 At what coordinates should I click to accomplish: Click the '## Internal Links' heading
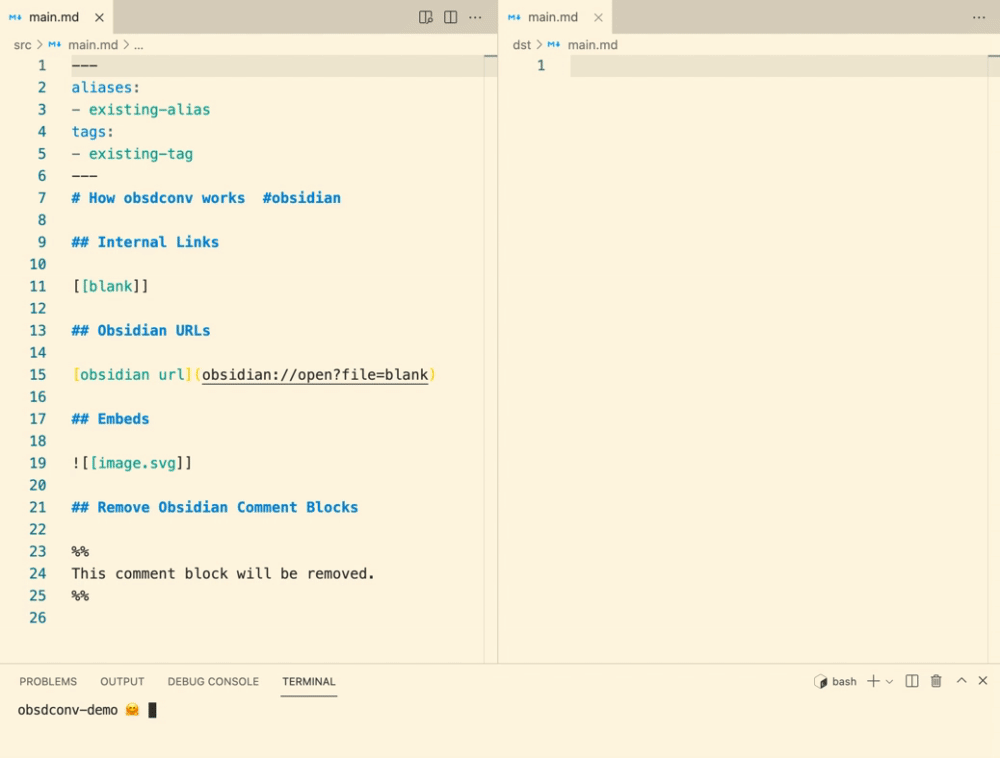tap(145, 242)
